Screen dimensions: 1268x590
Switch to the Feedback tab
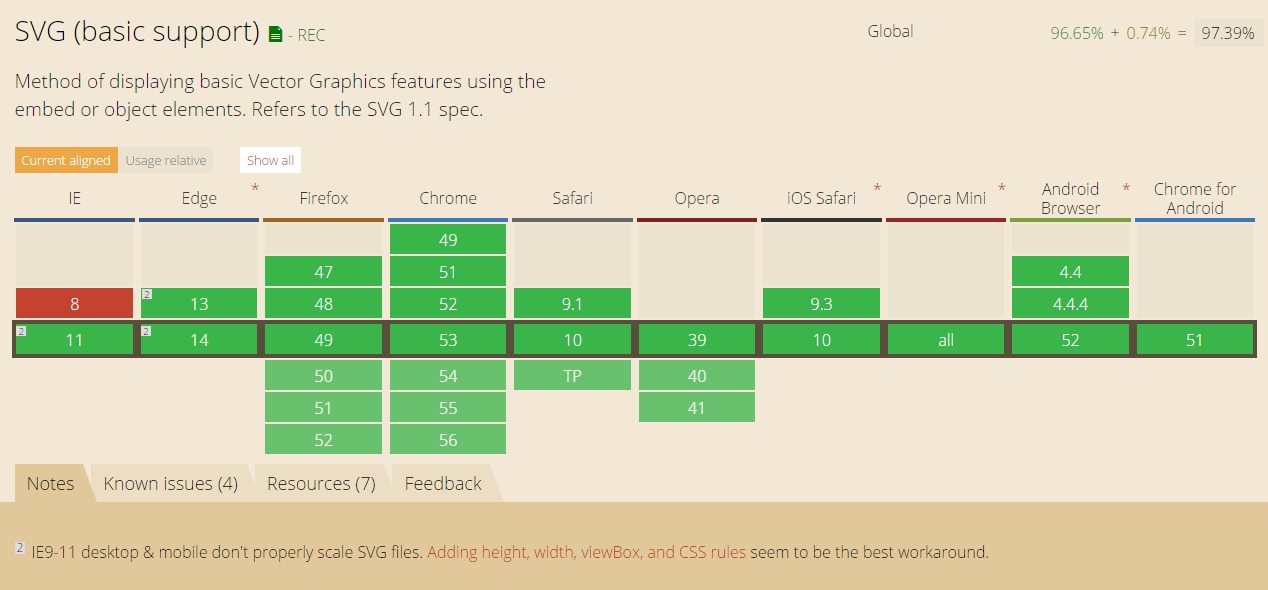(443, 484)
